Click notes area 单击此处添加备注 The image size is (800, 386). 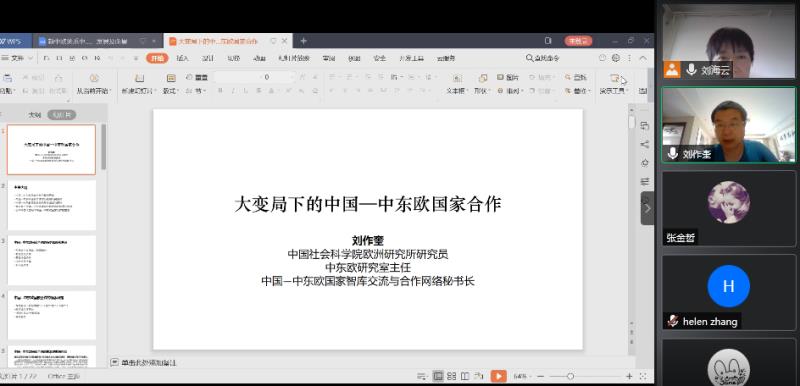(148, 363)
